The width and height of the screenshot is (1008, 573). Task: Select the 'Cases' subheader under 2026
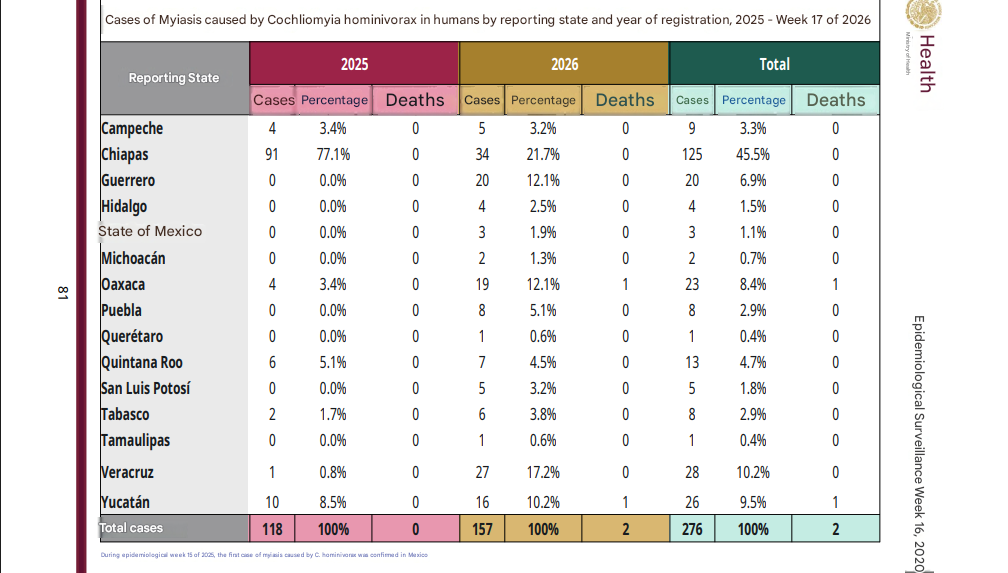(x=482, y=100)
